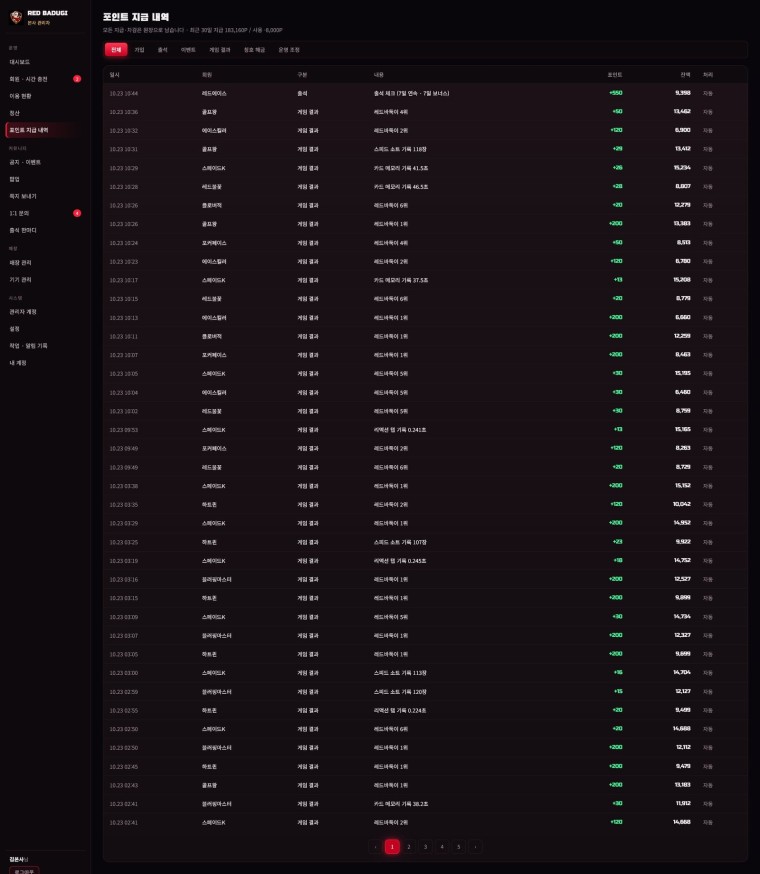Click the 스피드 소트 기록 113장 cell
760x874 pixels.
(x=400, y=673)
